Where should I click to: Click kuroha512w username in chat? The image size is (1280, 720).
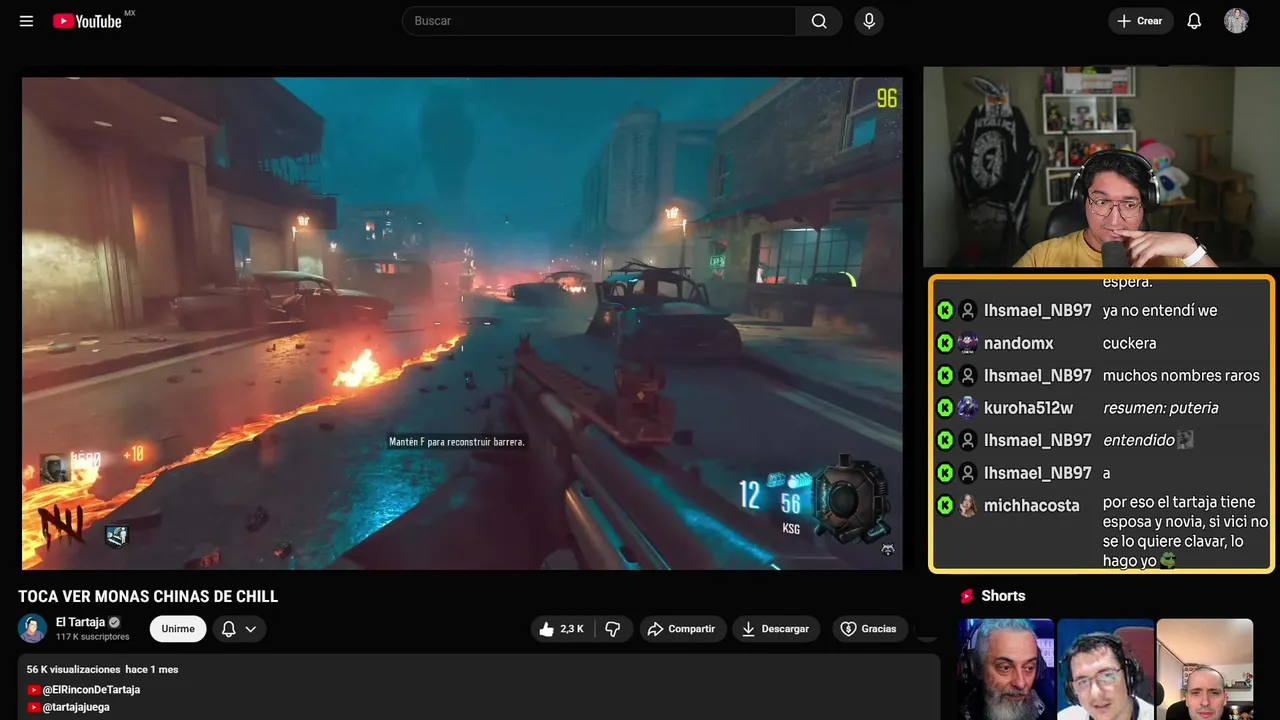coord(1028,408)
